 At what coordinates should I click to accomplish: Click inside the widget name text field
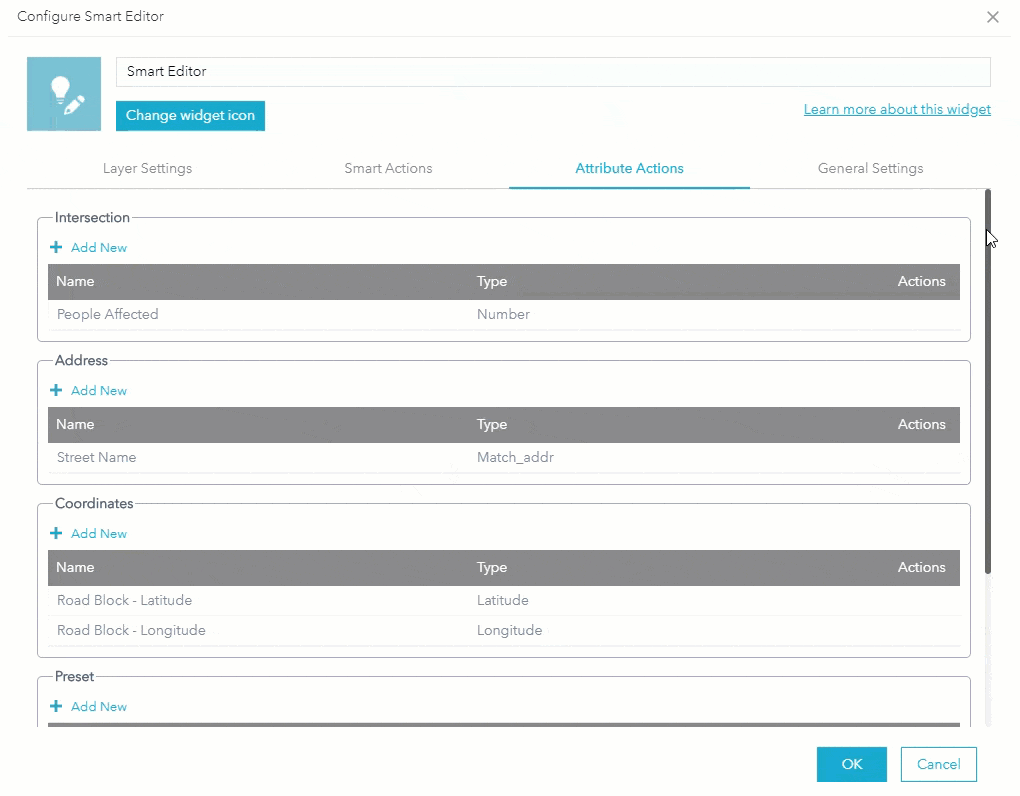pyautogui.click(x=553, y=71)
